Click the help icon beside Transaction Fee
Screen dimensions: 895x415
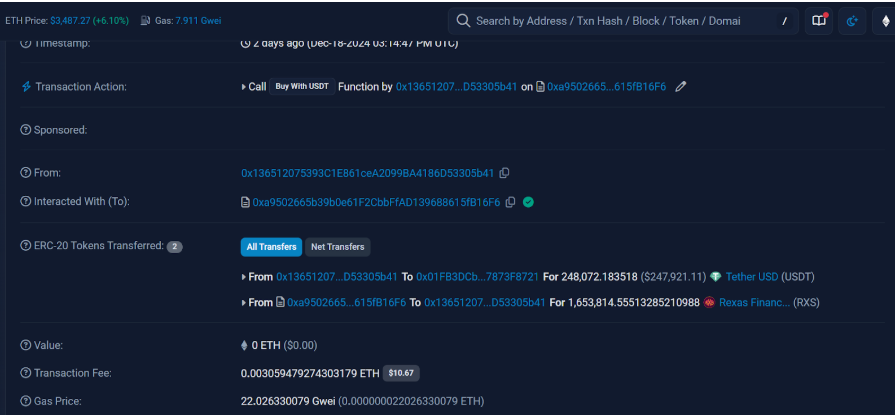point(26,373)
